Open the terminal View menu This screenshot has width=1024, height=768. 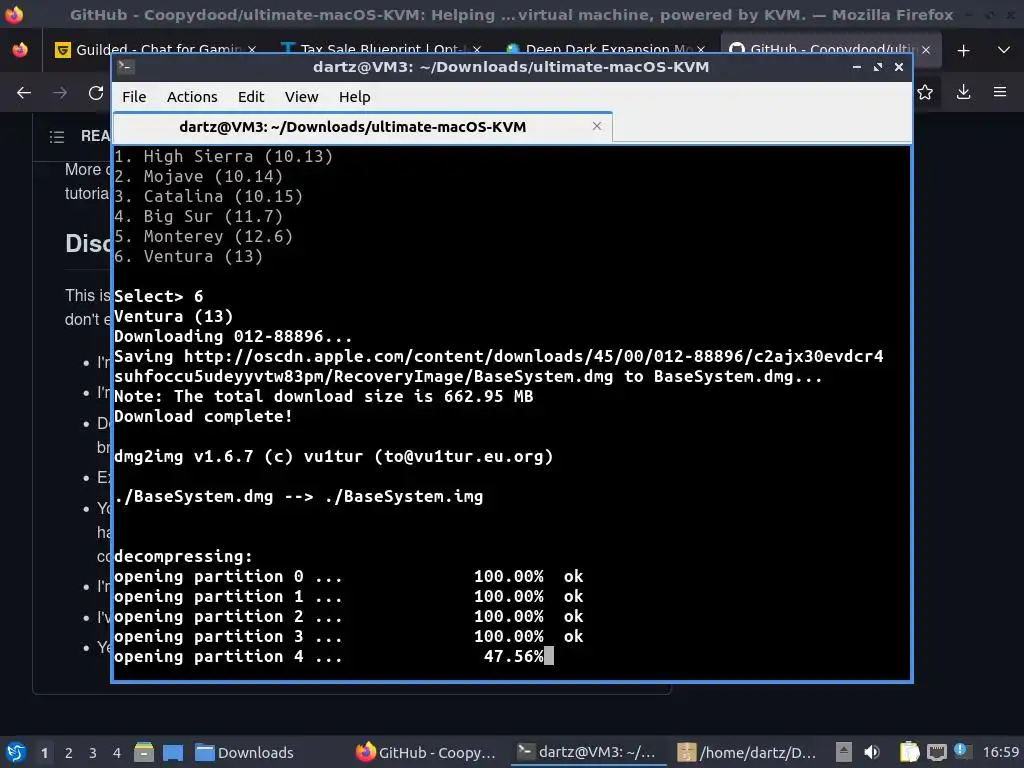click(301, 97)
